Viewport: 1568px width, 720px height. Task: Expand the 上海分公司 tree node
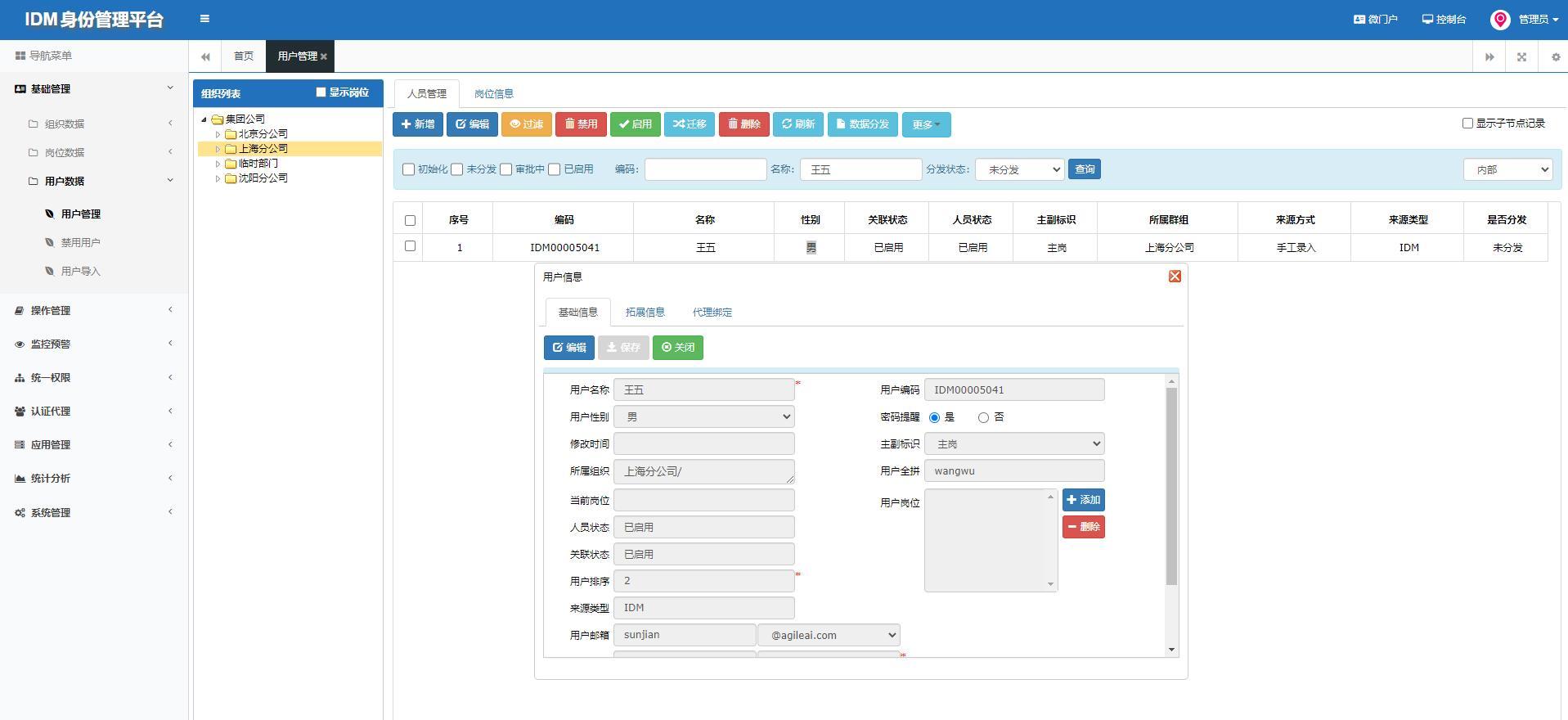coord(218,149)
